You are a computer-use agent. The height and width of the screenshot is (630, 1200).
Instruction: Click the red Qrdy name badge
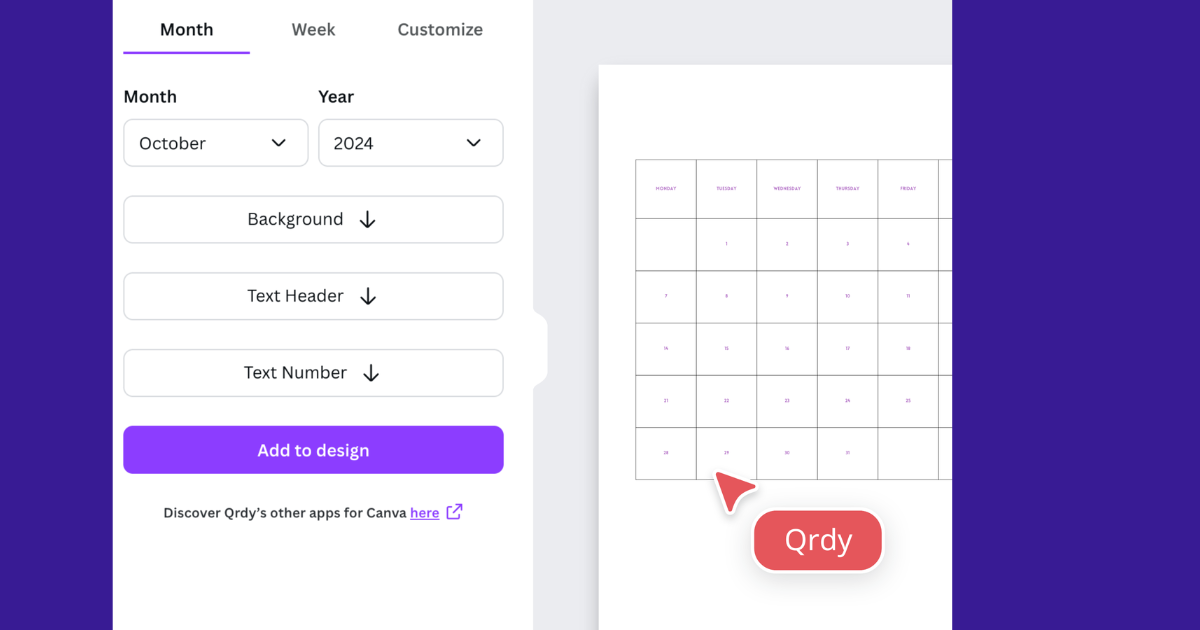pos(818,541)
